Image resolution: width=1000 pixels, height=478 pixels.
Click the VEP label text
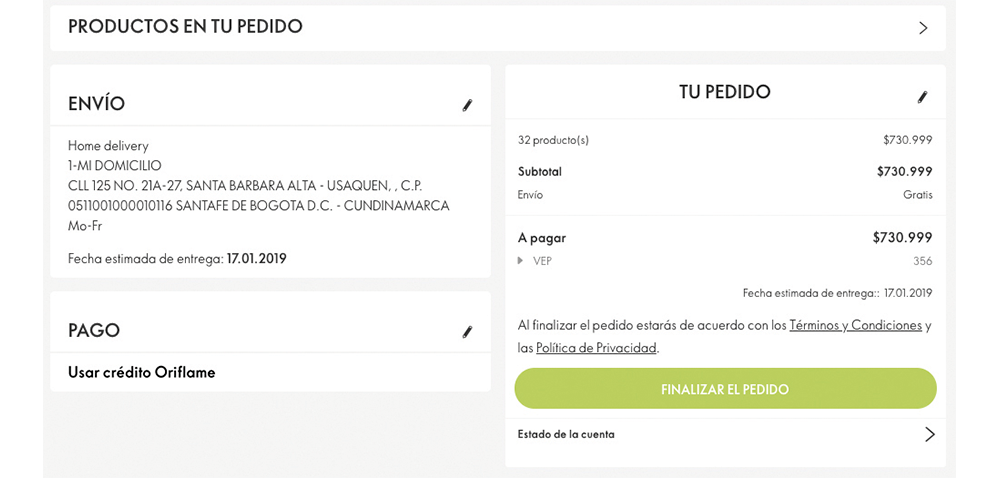[542, 261]
